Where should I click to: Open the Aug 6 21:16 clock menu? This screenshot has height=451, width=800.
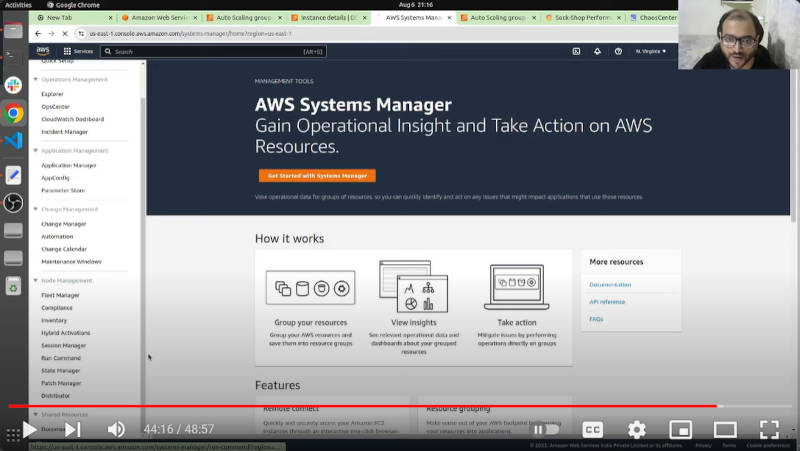(415, 5)
